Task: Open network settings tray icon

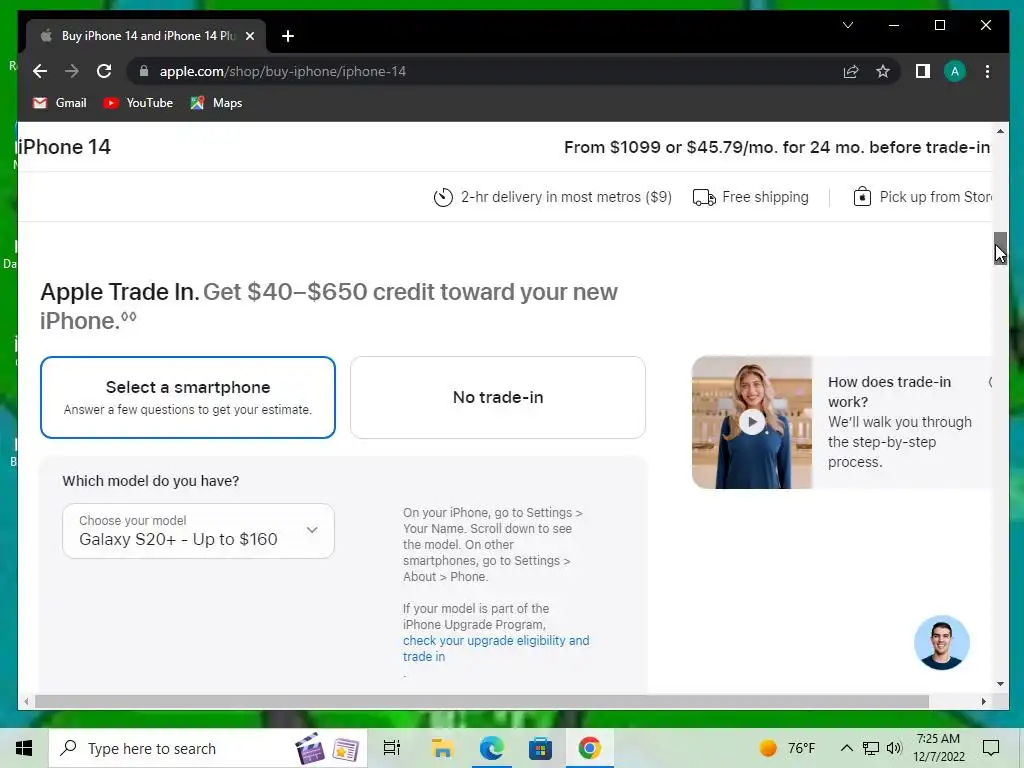Action: click(x=871, y=748)
